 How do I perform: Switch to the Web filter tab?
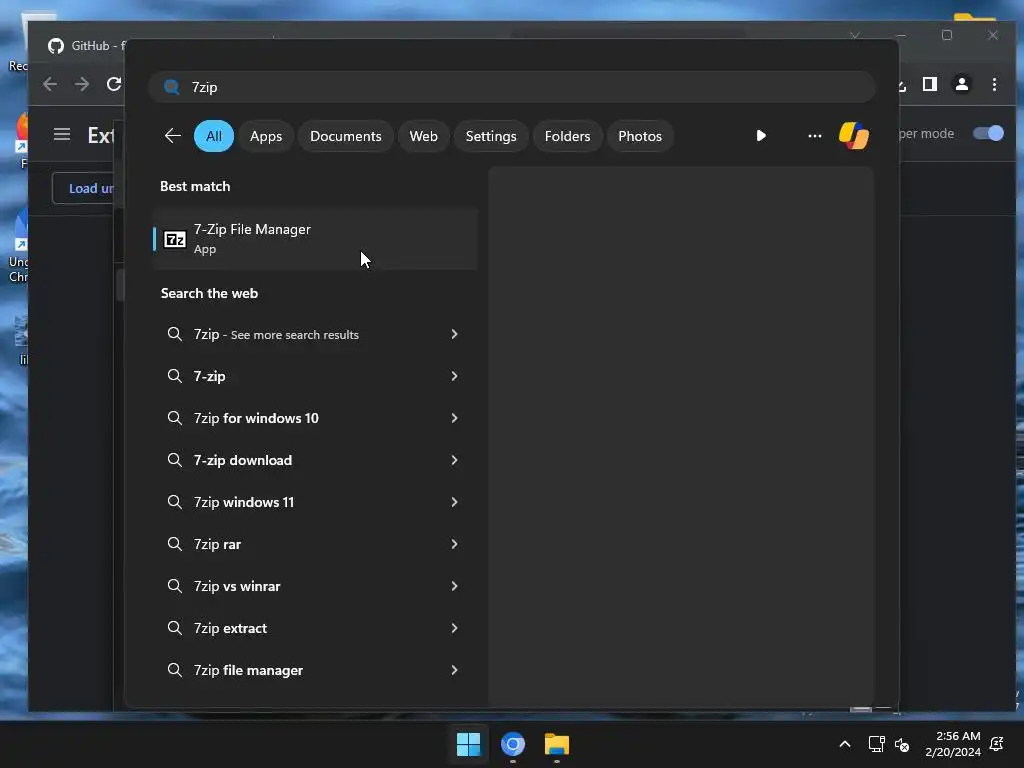click(423, 136)
